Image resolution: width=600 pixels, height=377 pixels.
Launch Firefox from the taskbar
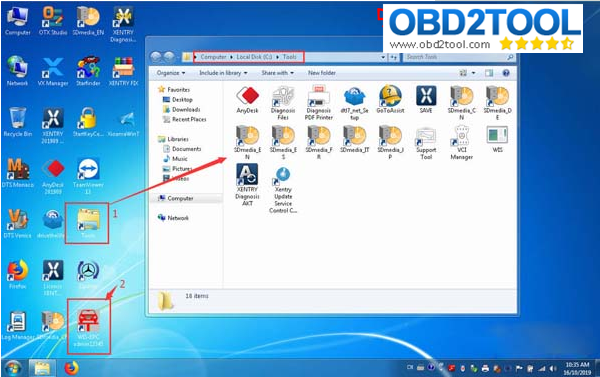click(x=72, y=368)
